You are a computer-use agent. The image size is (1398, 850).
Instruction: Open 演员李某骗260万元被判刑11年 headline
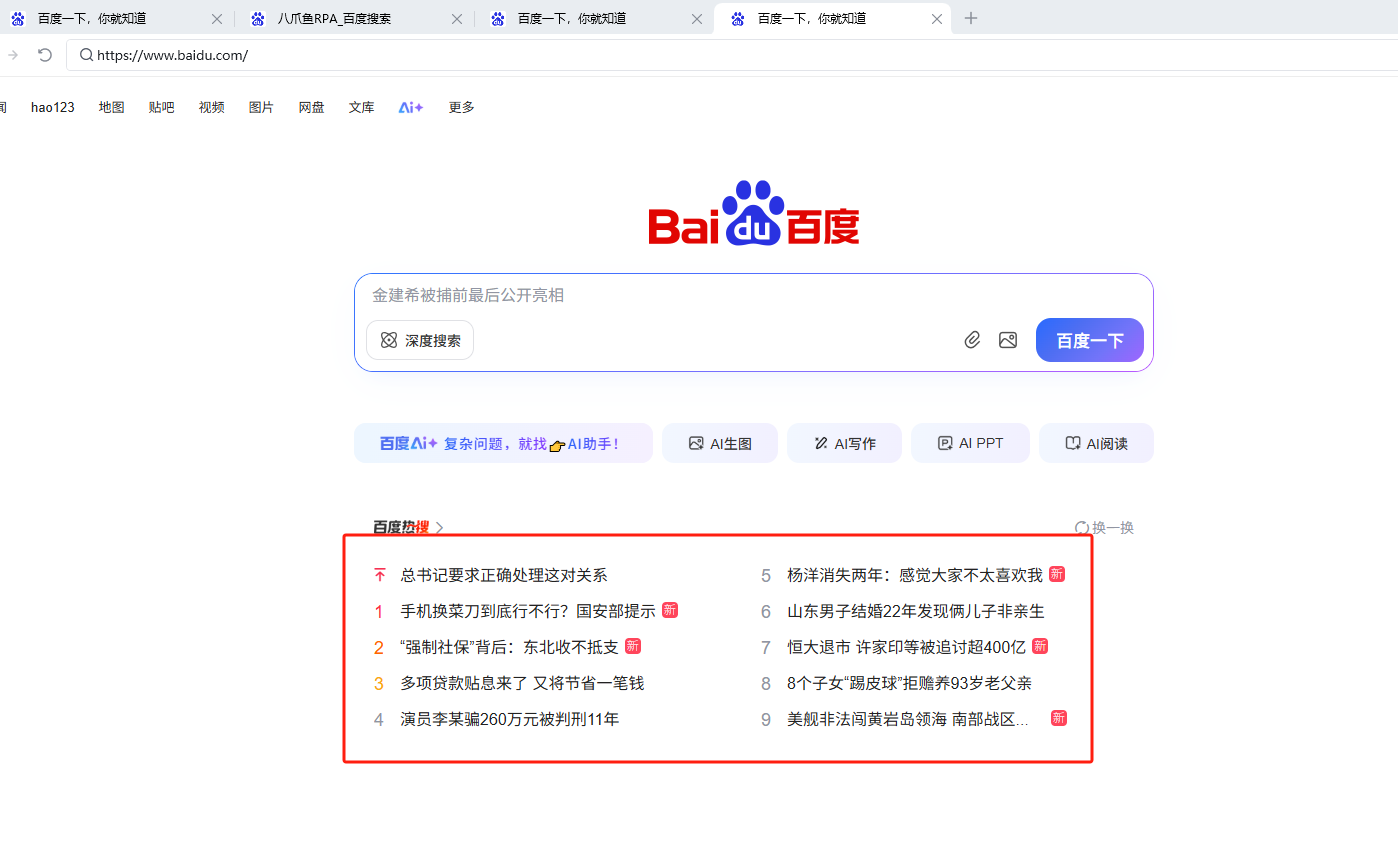(x=510, y=719)
